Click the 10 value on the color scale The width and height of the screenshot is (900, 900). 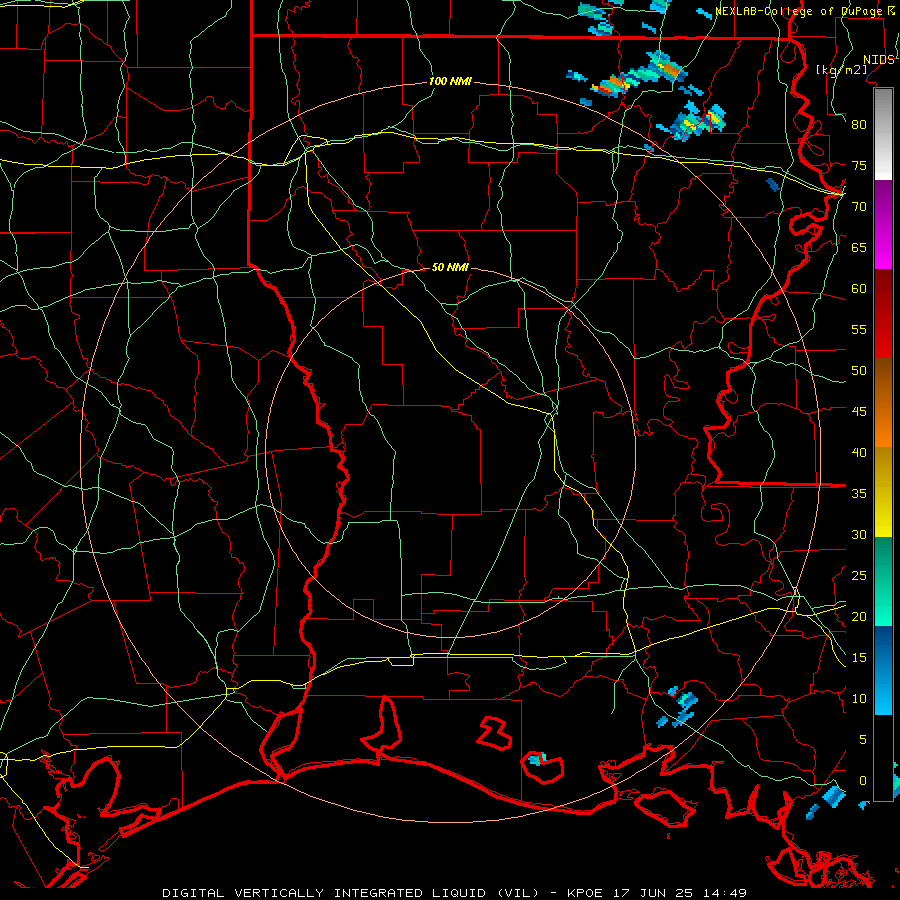coord(859,699)
